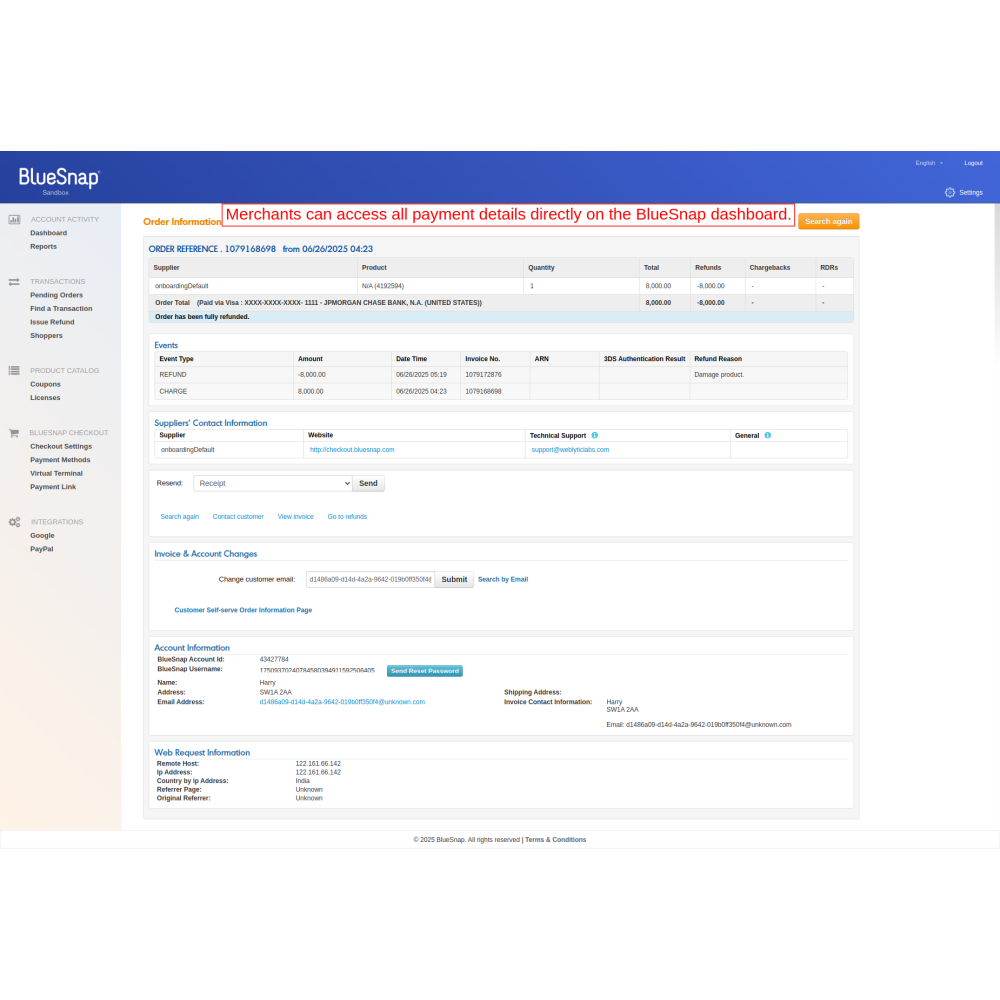The height and width of the screenshot is (1000, 1000).
Task: Click the orange Search again button
Action: click(828, 221)
